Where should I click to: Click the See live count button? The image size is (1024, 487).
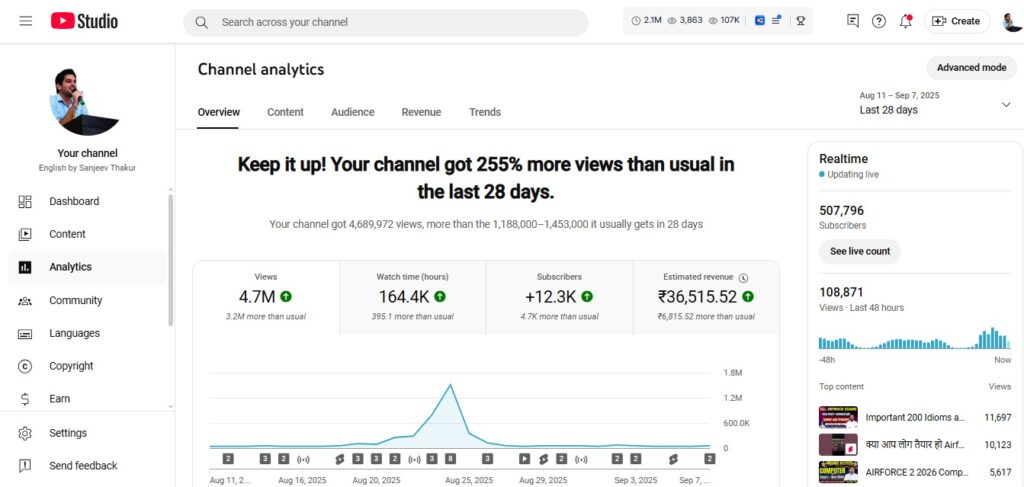[x=859, y=251]
